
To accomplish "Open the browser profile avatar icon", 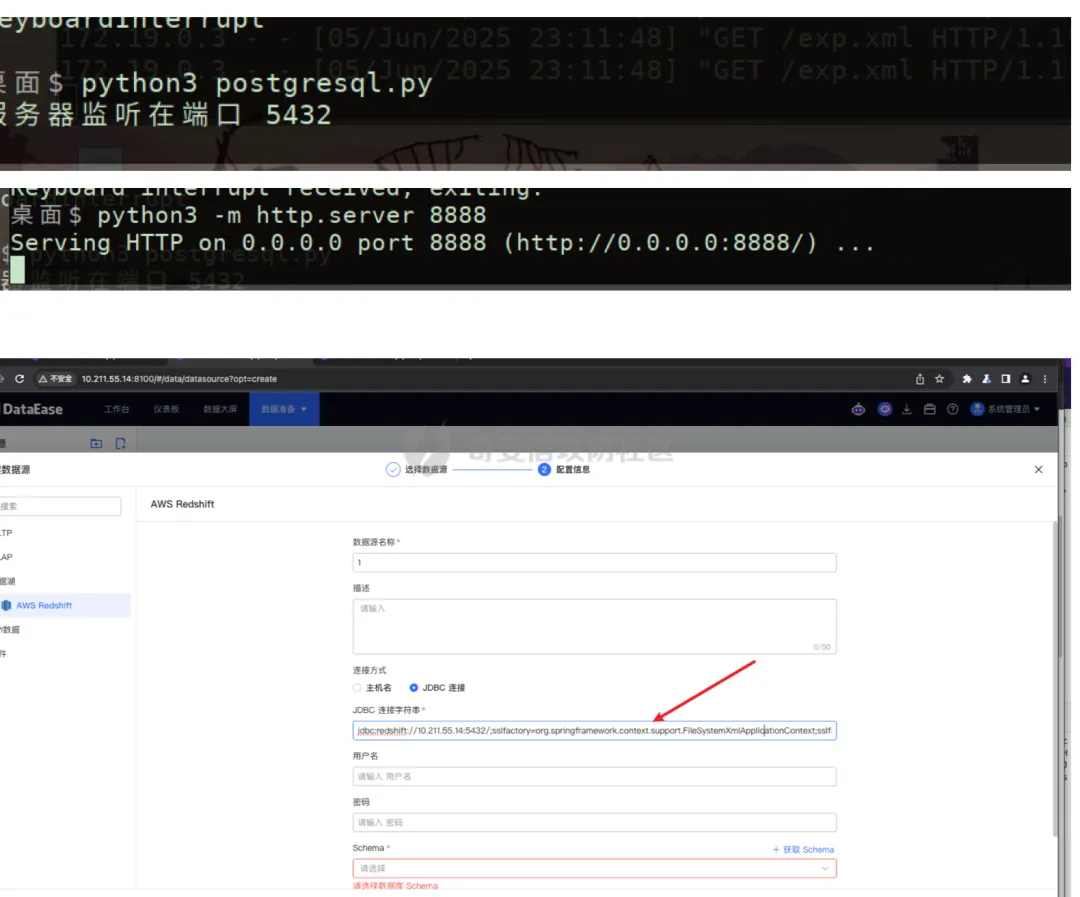I will 1025,379.
